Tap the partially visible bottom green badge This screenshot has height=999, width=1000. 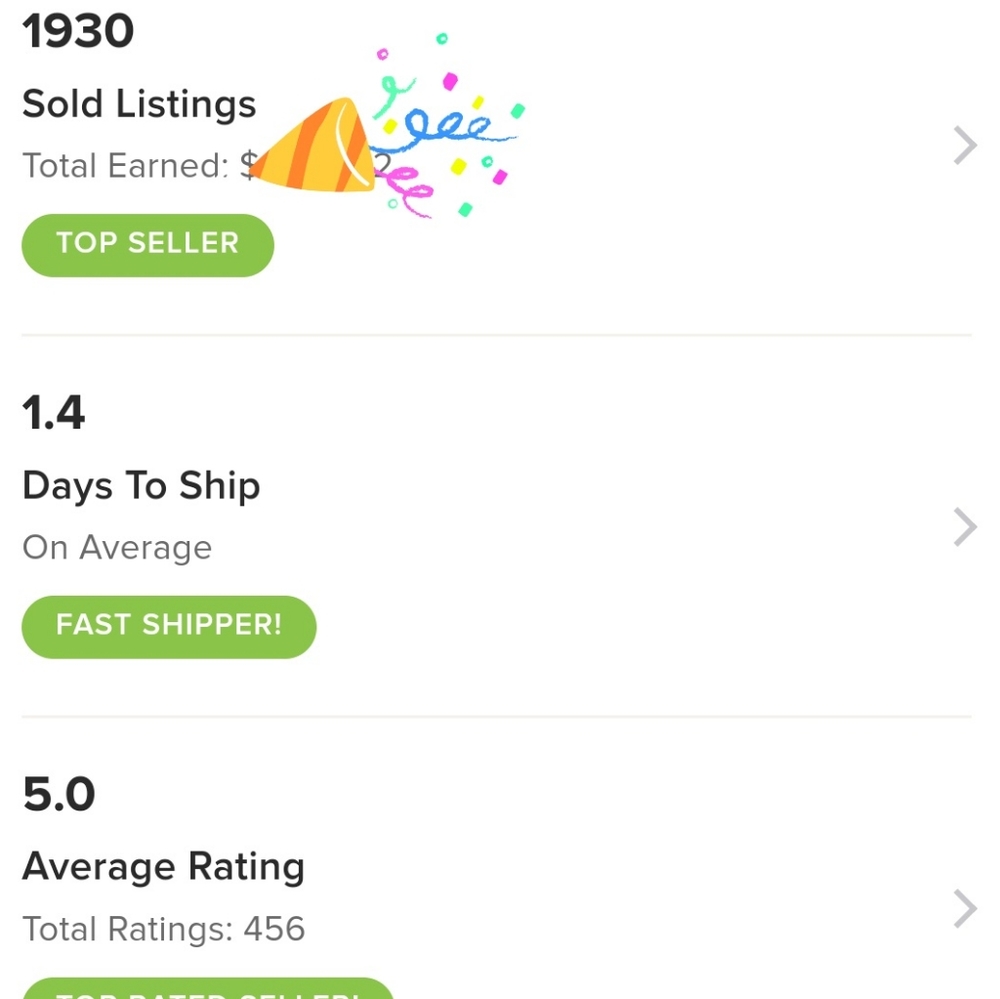coord(208,989)
